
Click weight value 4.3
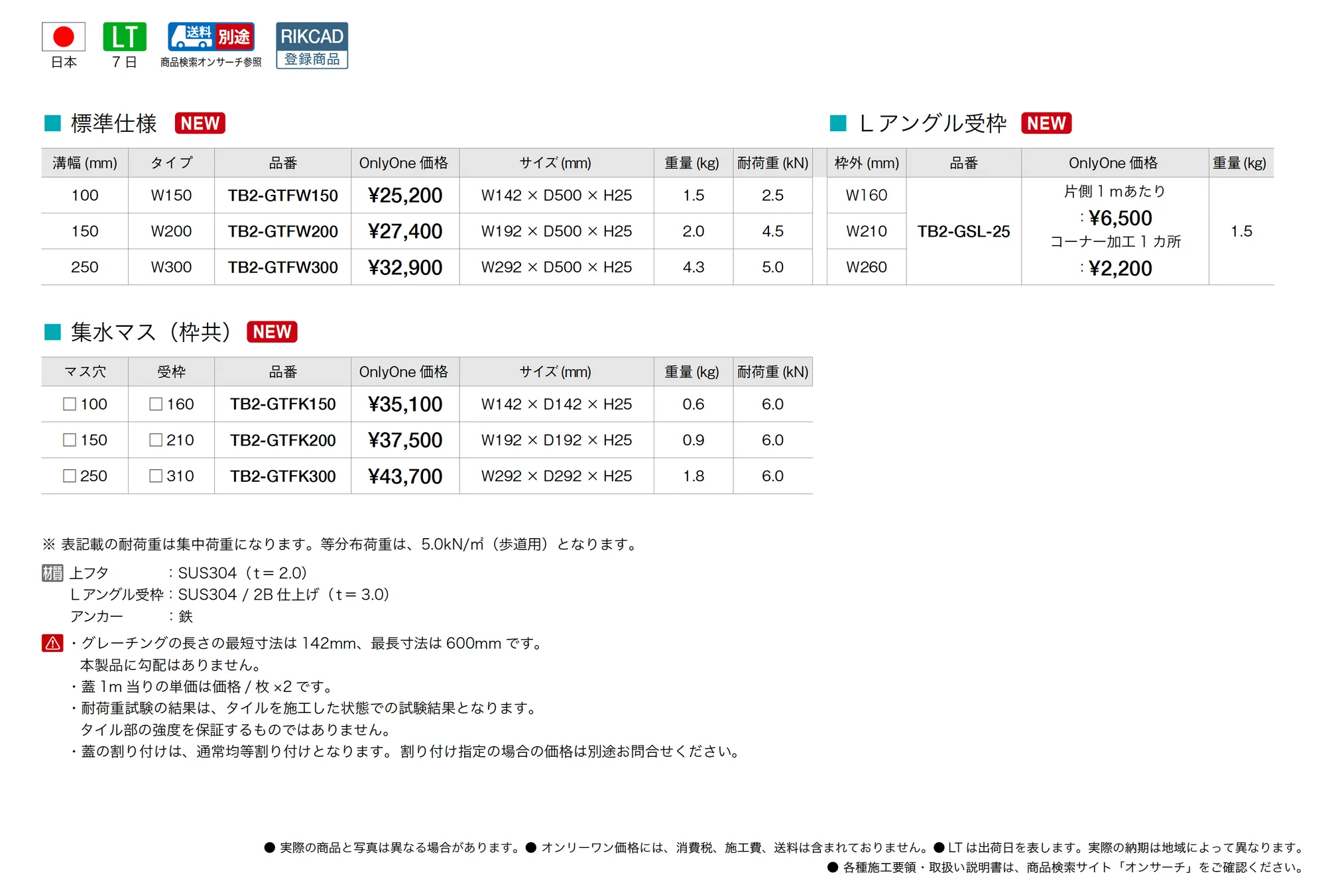[x=693, y=267]
